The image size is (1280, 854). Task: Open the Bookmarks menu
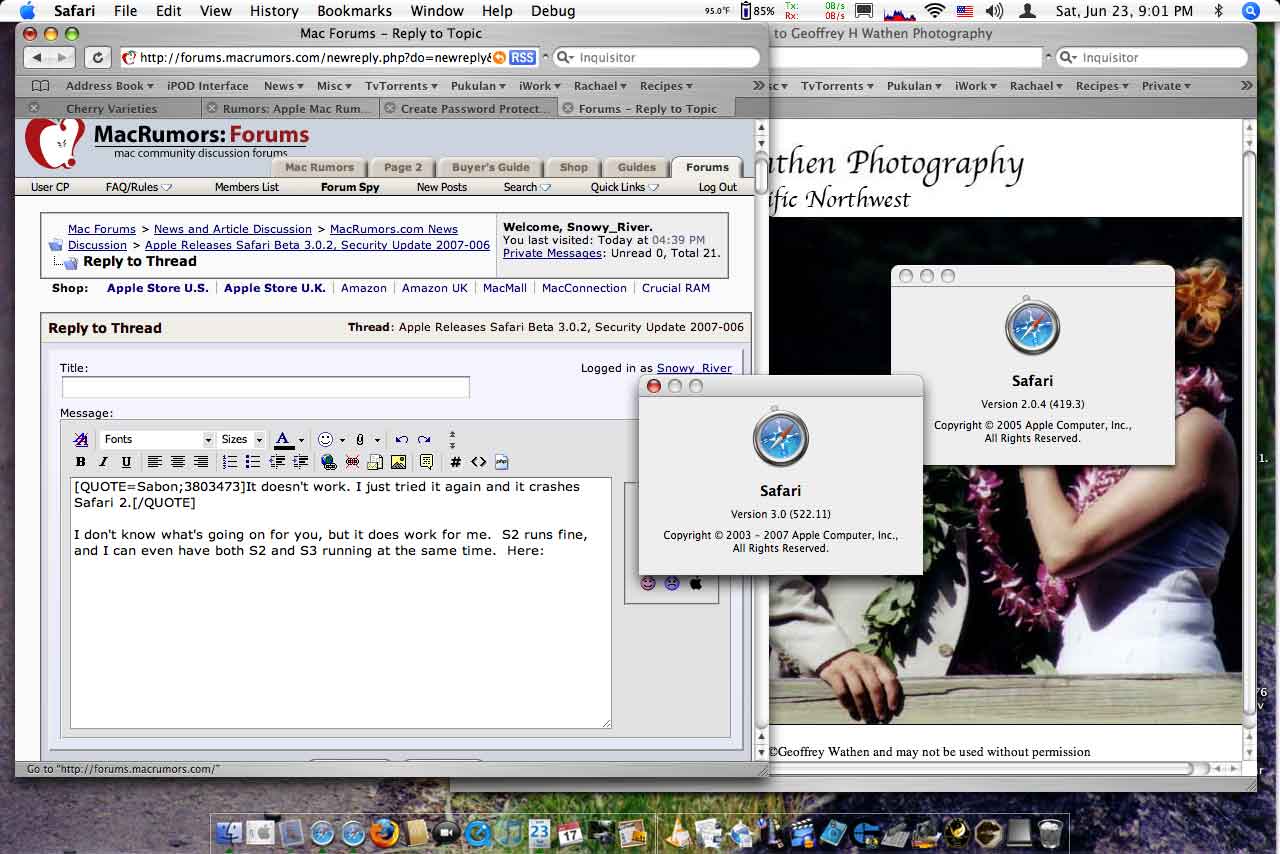[355, 11]
